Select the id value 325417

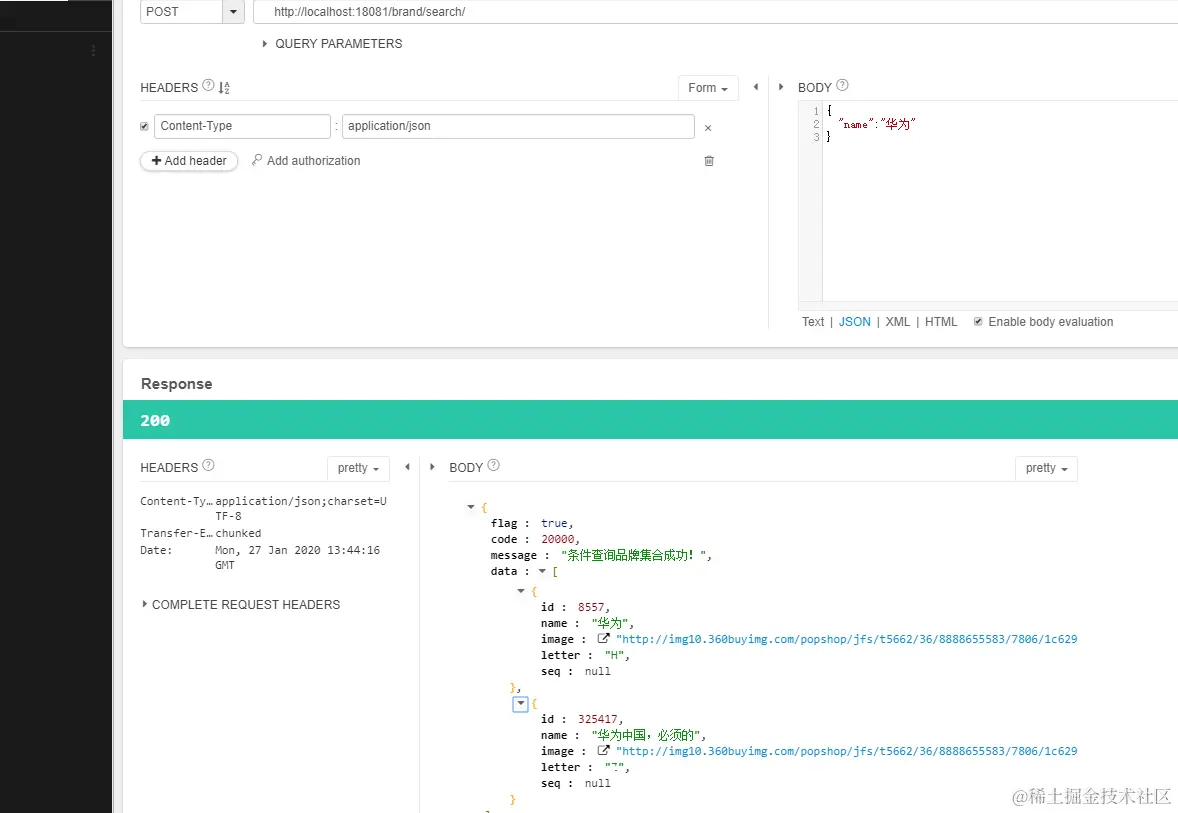pos(597,719)
